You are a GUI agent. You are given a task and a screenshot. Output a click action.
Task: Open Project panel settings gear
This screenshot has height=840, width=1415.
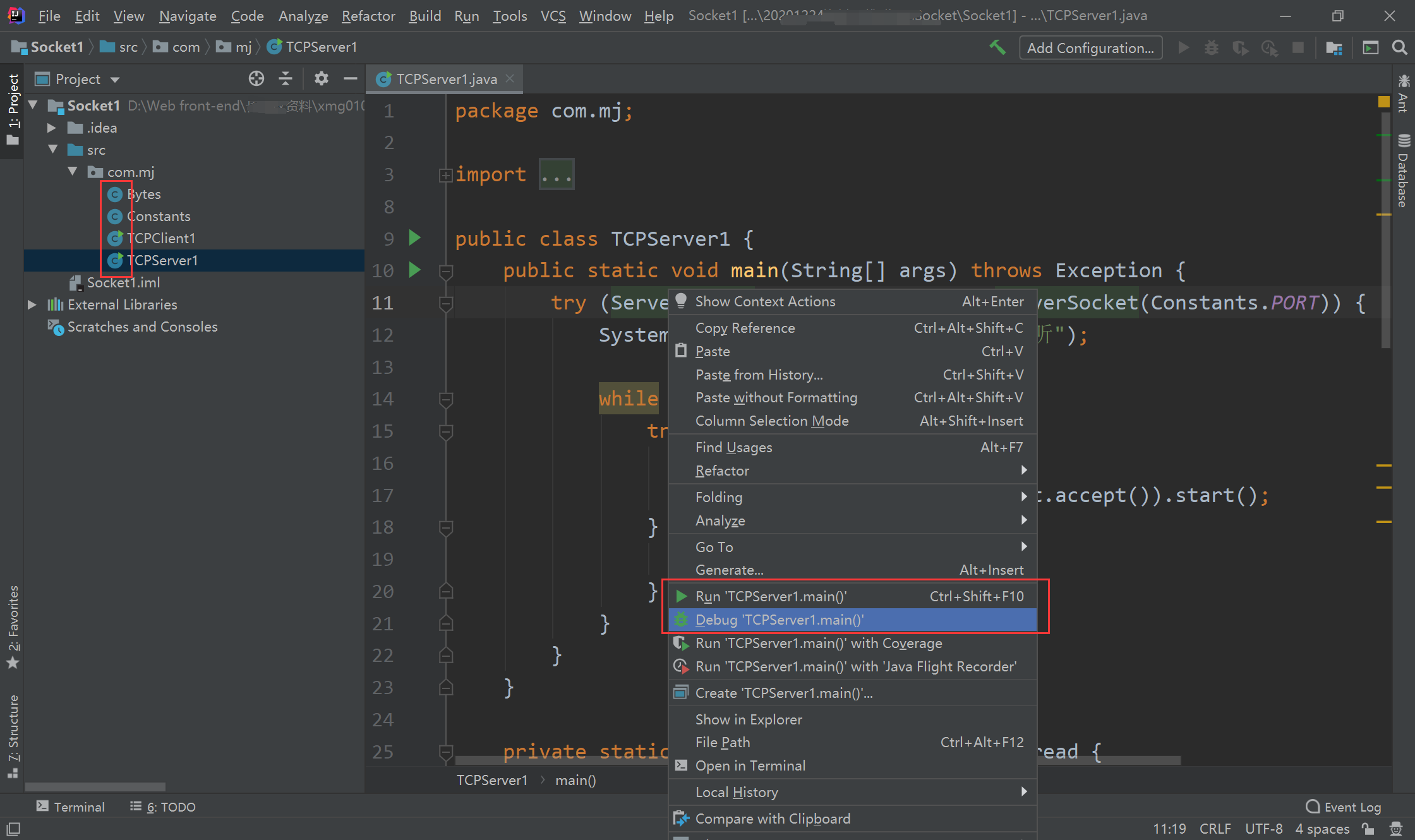pos(321,79)
